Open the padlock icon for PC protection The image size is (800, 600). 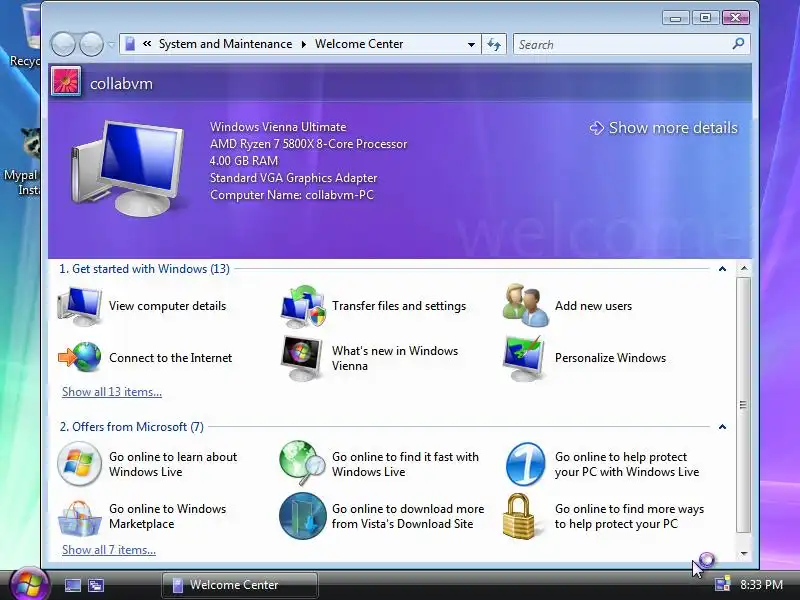(x=519, y=516)
